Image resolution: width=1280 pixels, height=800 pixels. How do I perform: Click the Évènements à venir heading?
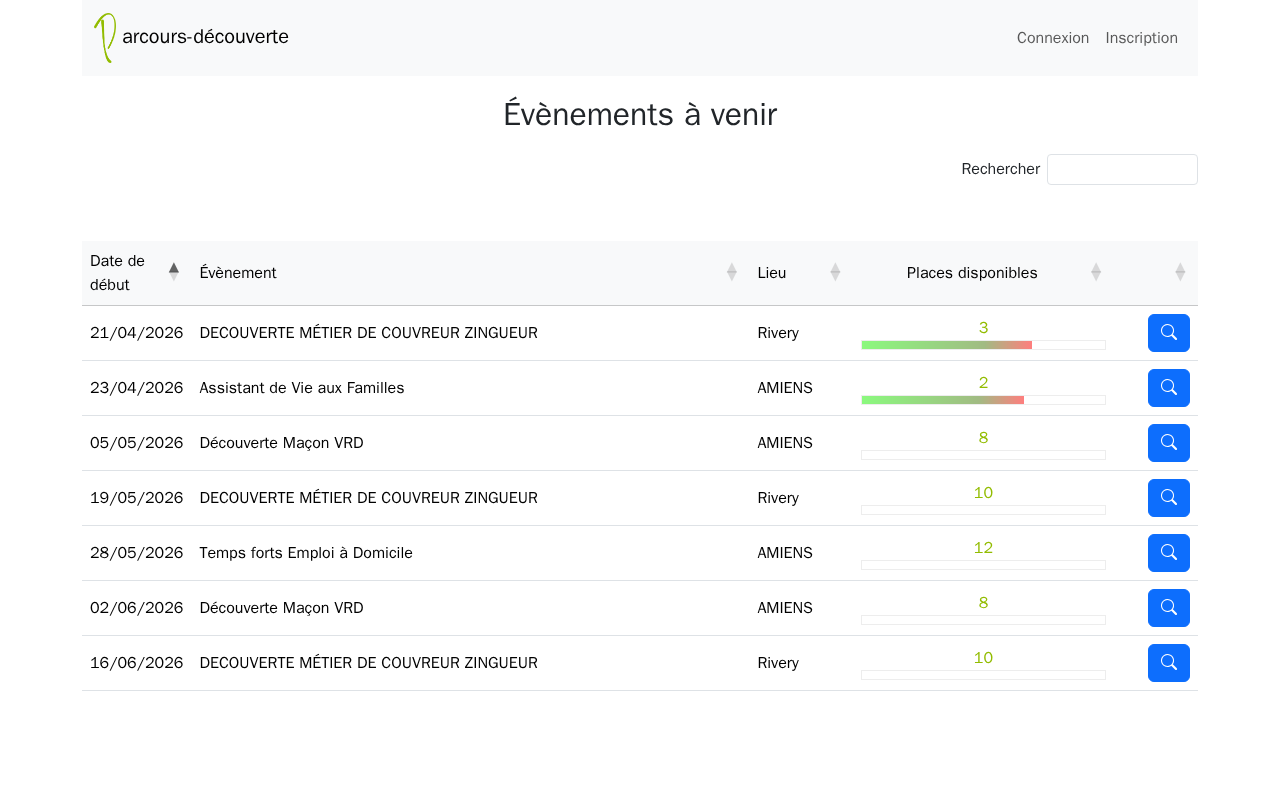pos(640,114)
